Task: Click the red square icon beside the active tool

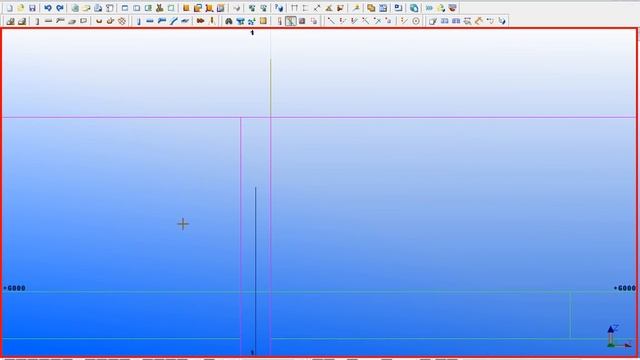Action: click(x=302, y=21)
